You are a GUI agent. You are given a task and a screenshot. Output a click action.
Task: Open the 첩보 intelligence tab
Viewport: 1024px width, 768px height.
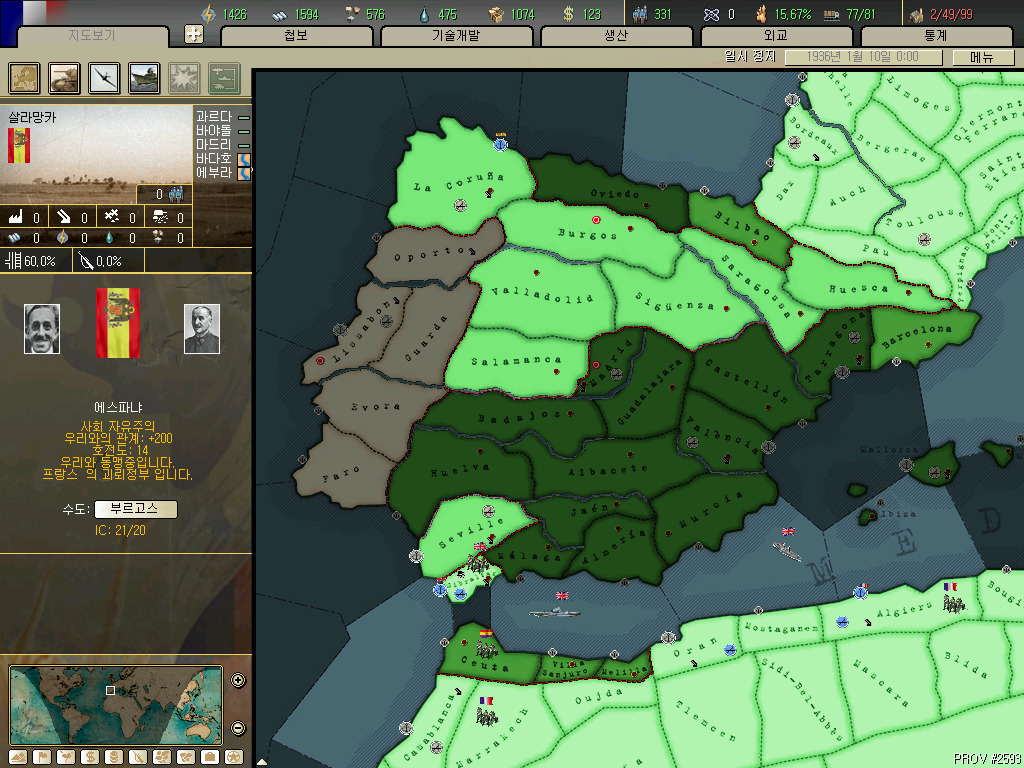[x=296, y=36]
